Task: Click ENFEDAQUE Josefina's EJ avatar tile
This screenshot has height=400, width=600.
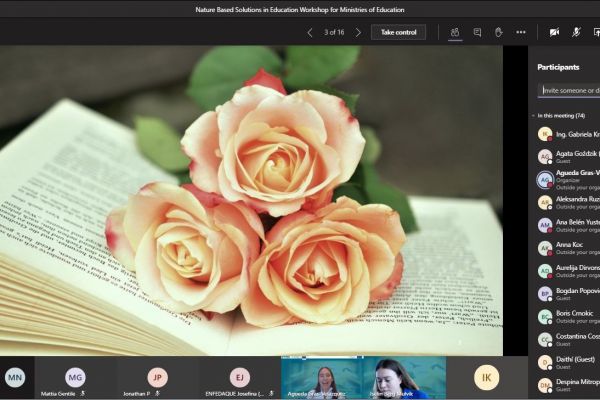Action: click(x=240, y=377)
